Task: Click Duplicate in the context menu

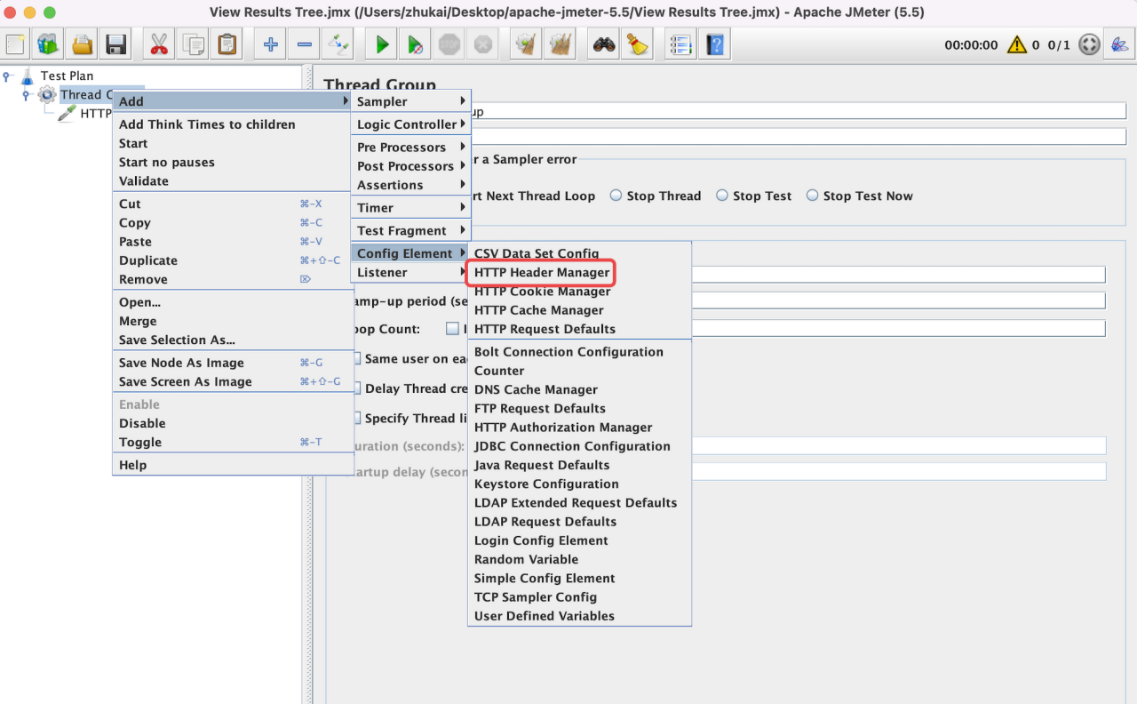Action: pyautogui.click(x=148, y=260)
